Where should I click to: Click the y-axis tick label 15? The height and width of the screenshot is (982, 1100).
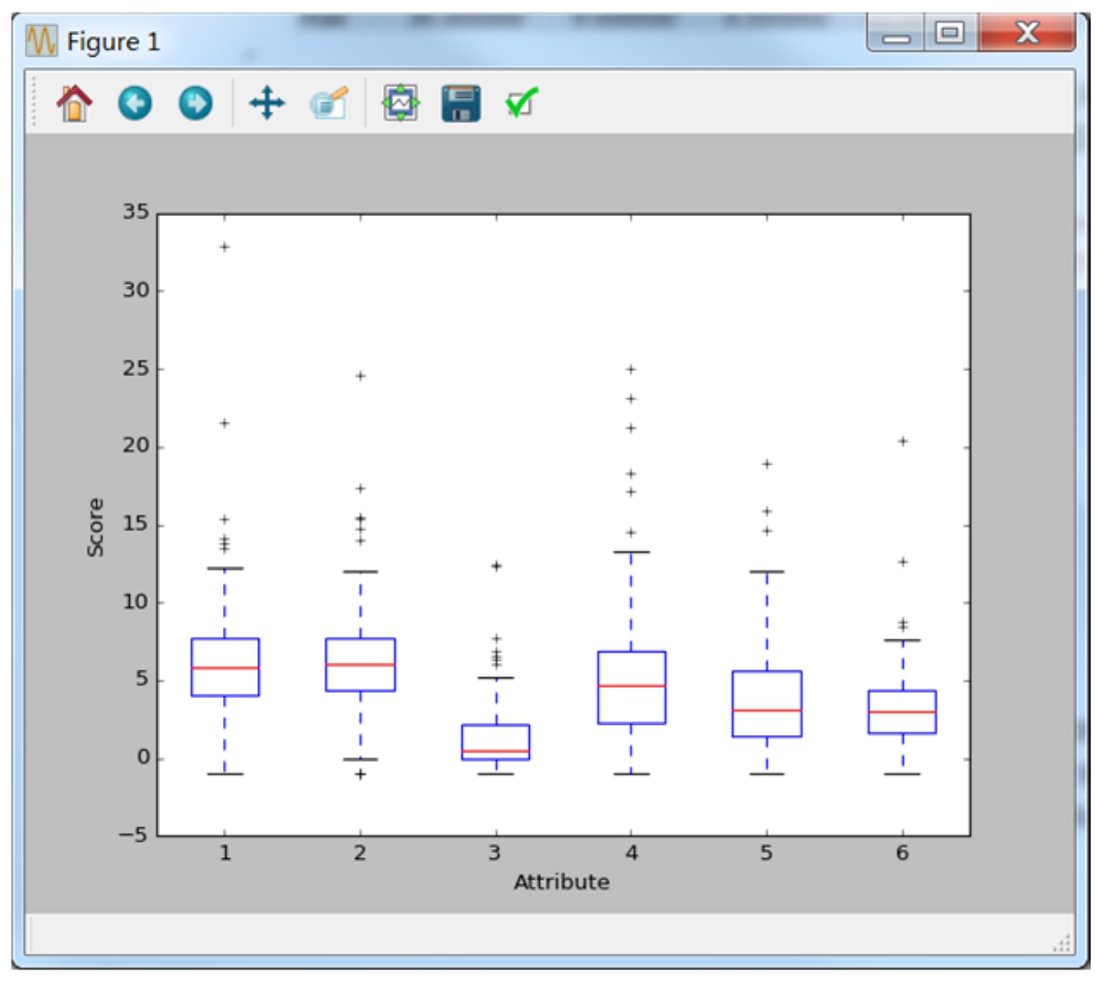click(x=135, y=524)
